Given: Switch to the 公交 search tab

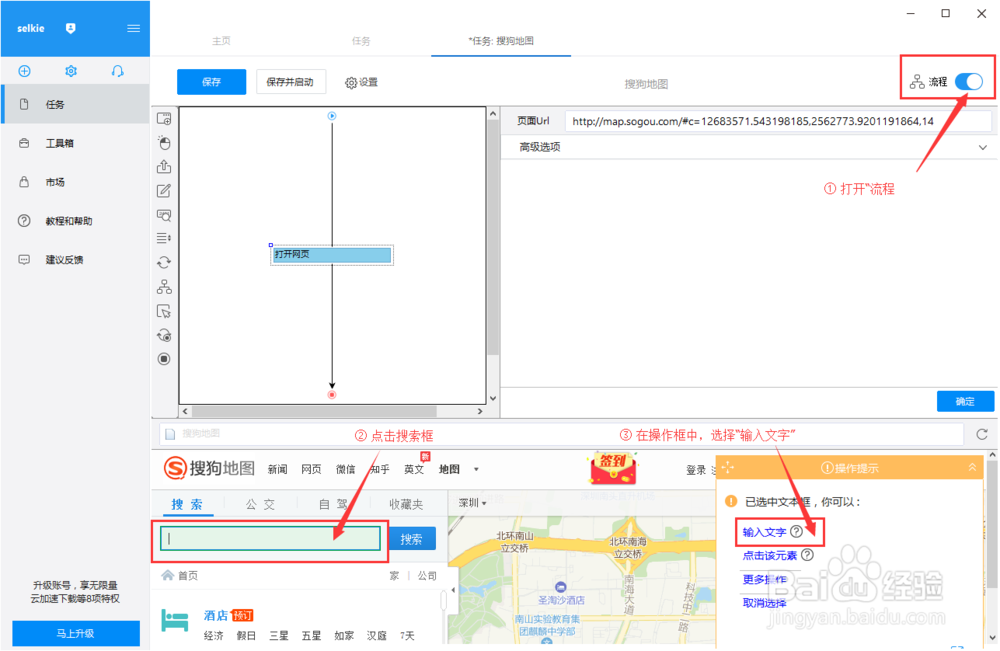Looking at the screenshot, I should pyautogui.click(x=260, y=504).
